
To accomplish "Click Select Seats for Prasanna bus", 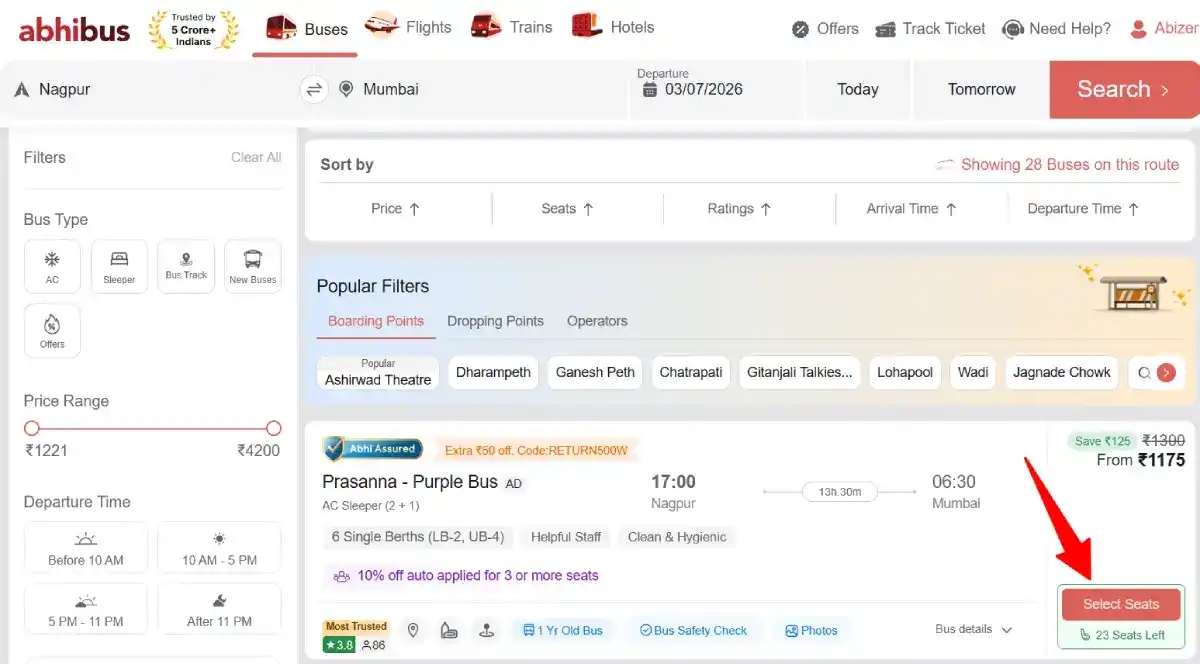I will [1121, 604].
